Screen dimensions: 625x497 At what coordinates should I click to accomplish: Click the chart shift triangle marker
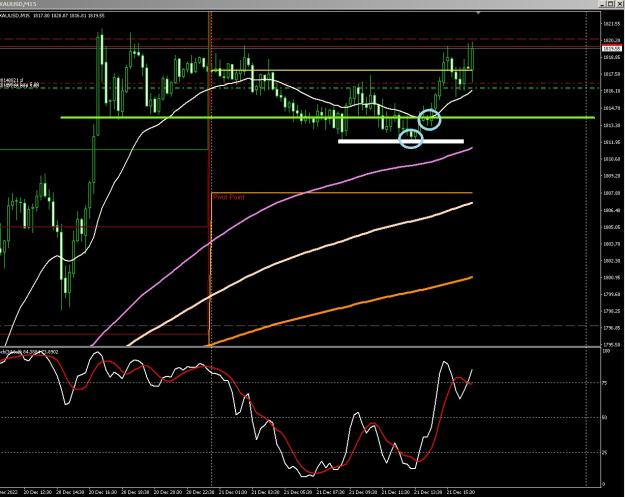(478, 13)
